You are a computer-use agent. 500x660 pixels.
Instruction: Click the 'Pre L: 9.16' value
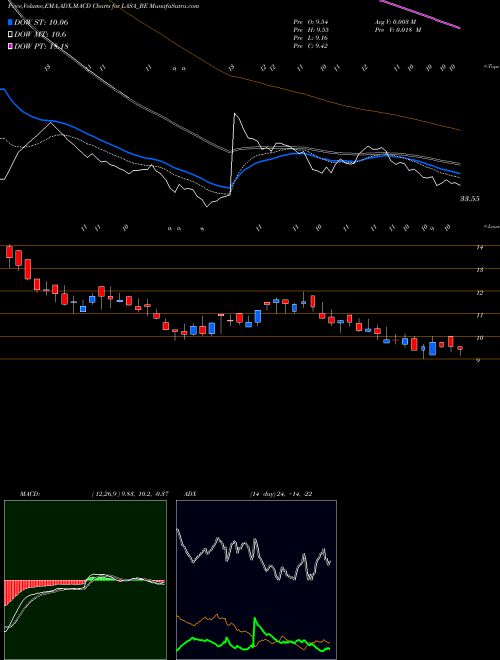[311, 37]
